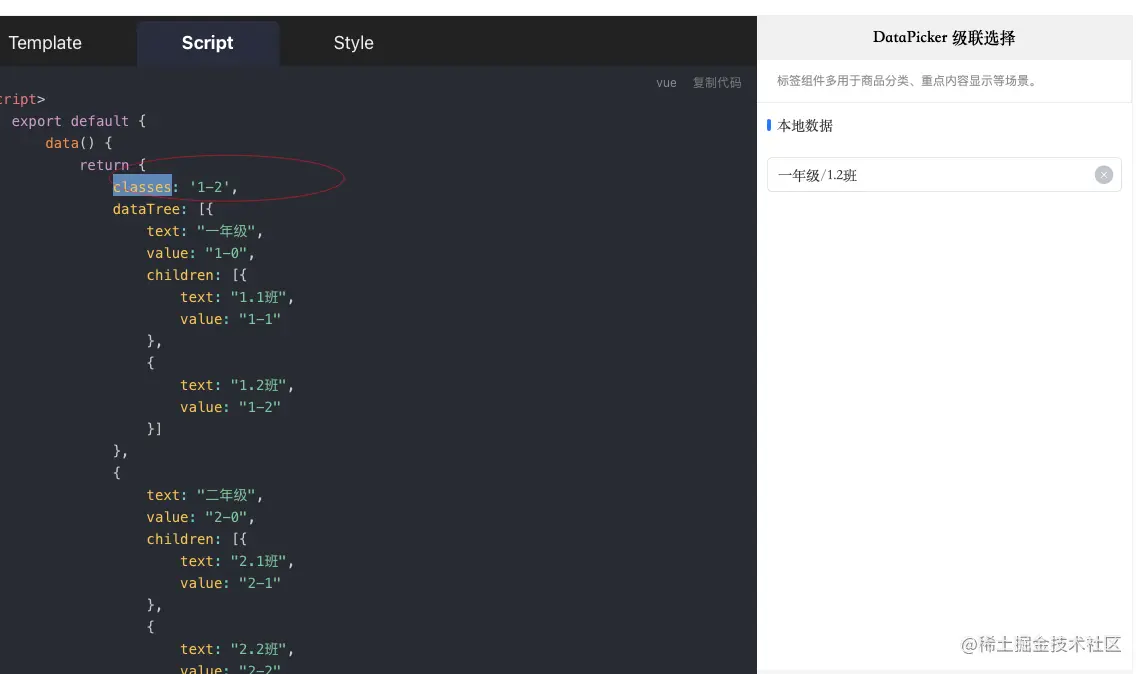Click the highlighted classes property name
The width and height of the screenshot is (1141, 674).
pyautogui.click(x=142, y=187)
